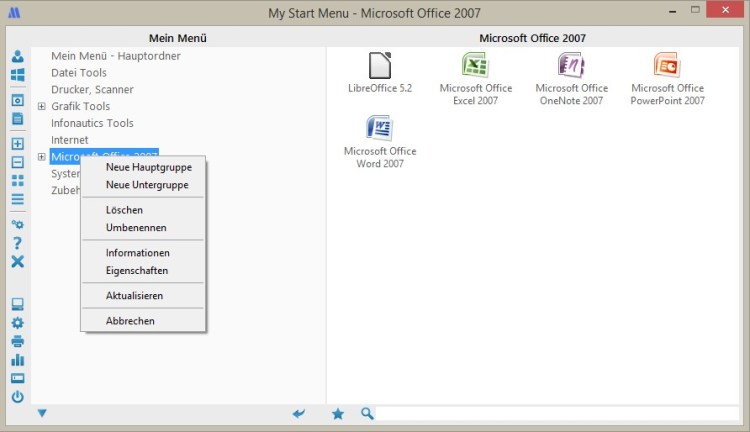This screenshot has width=750, height=432.
Task: Switch to grid tiles view icon
Action: click(18, 180)
